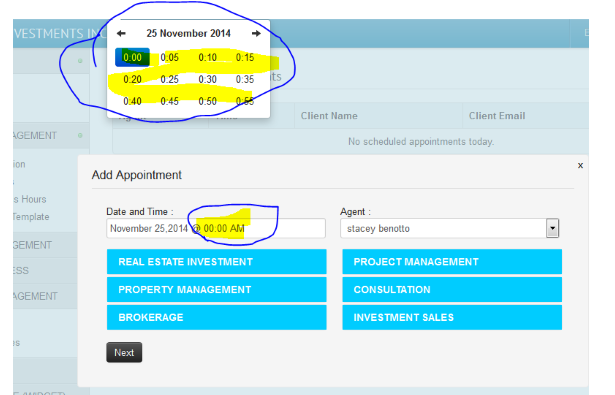Select Real Estate Investment service
Screen dimensions: 615x395
(217, 262)
